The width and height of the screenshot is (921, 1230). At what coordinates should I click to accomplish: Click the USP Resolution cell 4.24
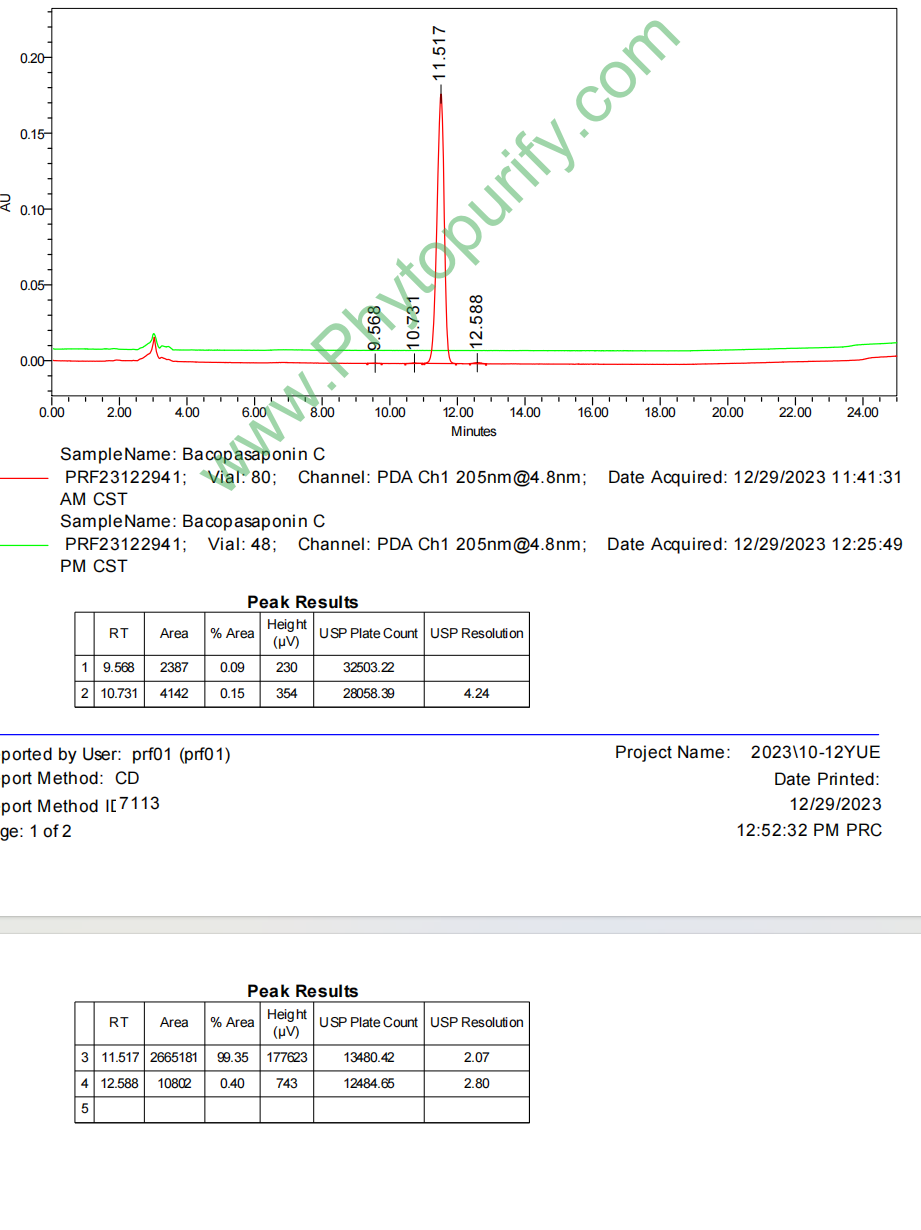tap(477, 694)
